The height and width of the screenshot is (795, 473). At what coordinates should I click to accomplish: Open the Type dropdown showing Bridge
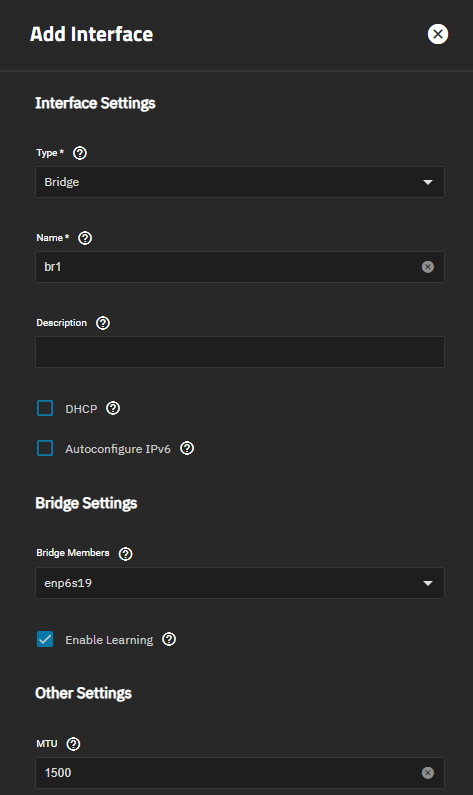240,182
